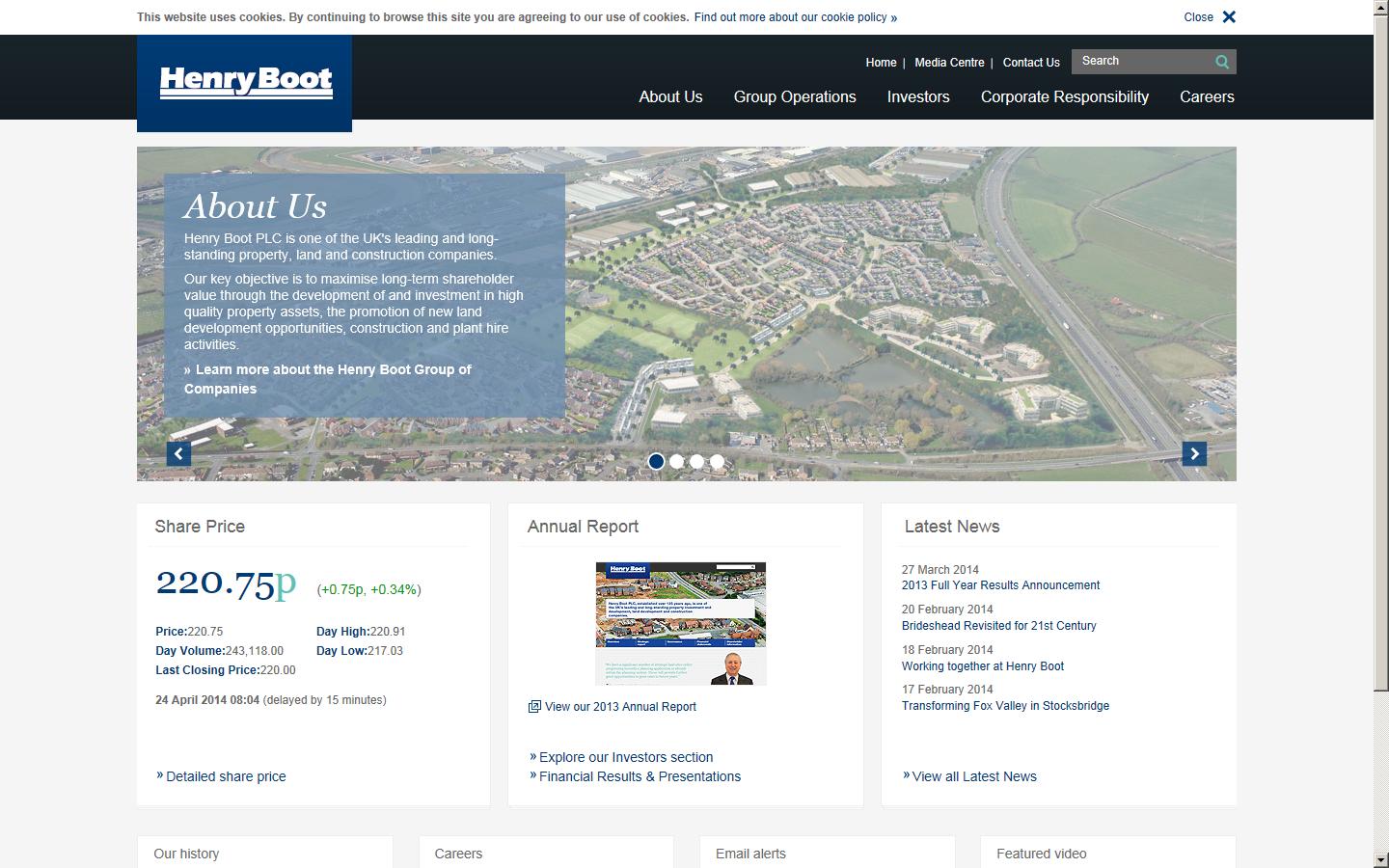The width and height of the screenshot is (1389, 868).
Task: Click the arrow marker before Explore our Investors section
Action: (x=532, y=757)
